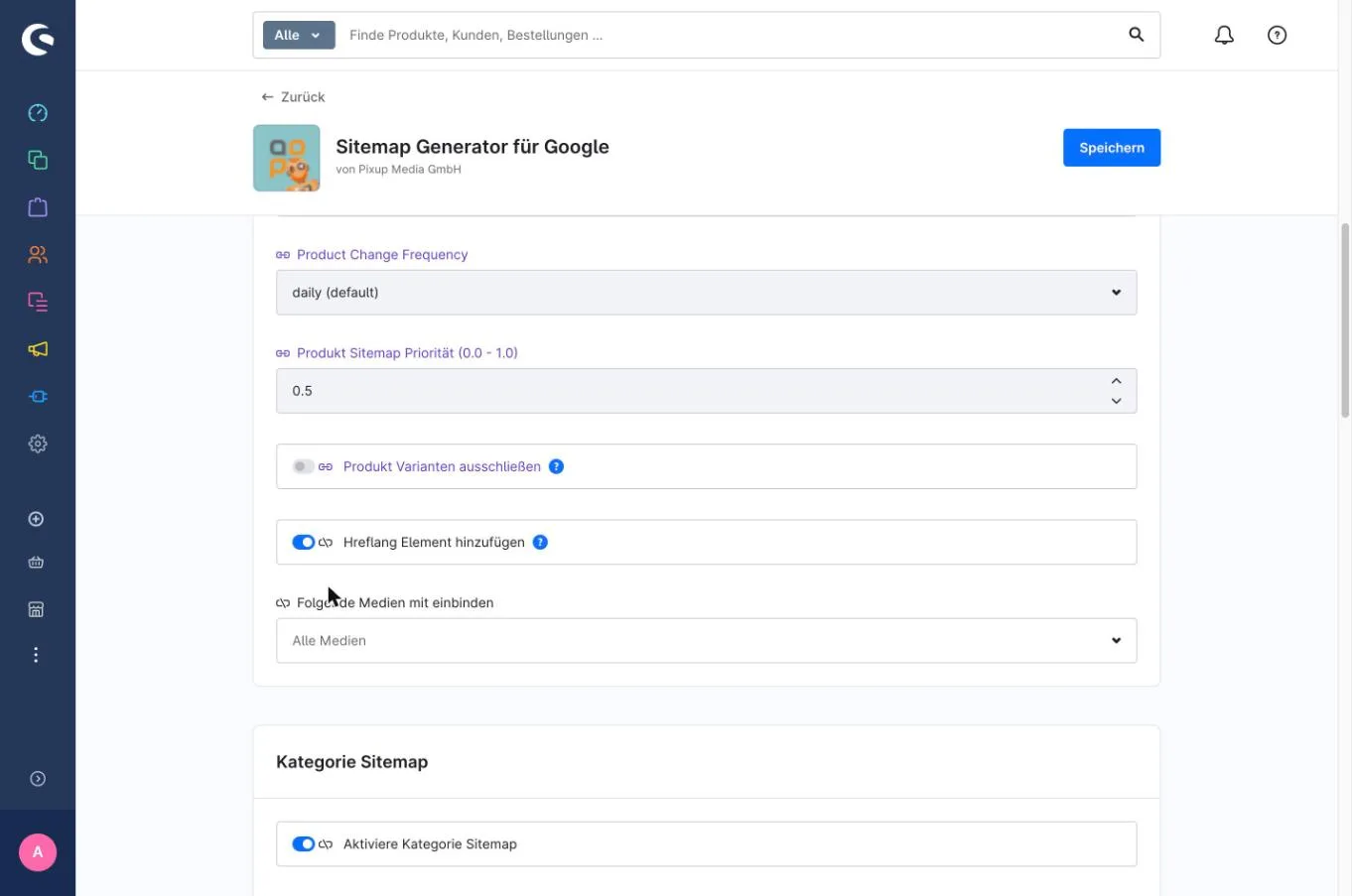Click the page vertical scrollbar
This screenshot has width=1352, height=896.
(1345, 320)
